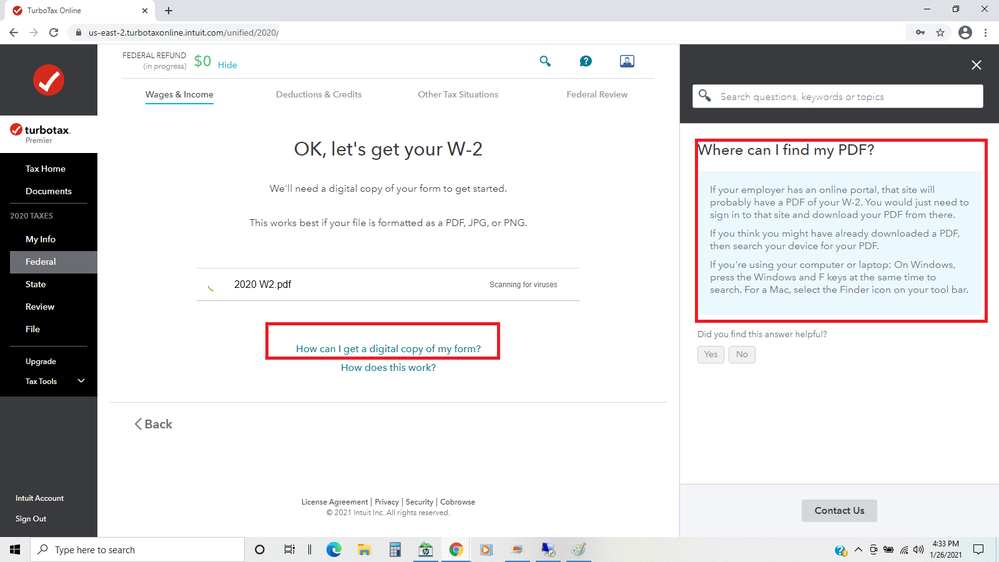Open the Security footer link
This screenshot has height=562, width=999.
419,502
